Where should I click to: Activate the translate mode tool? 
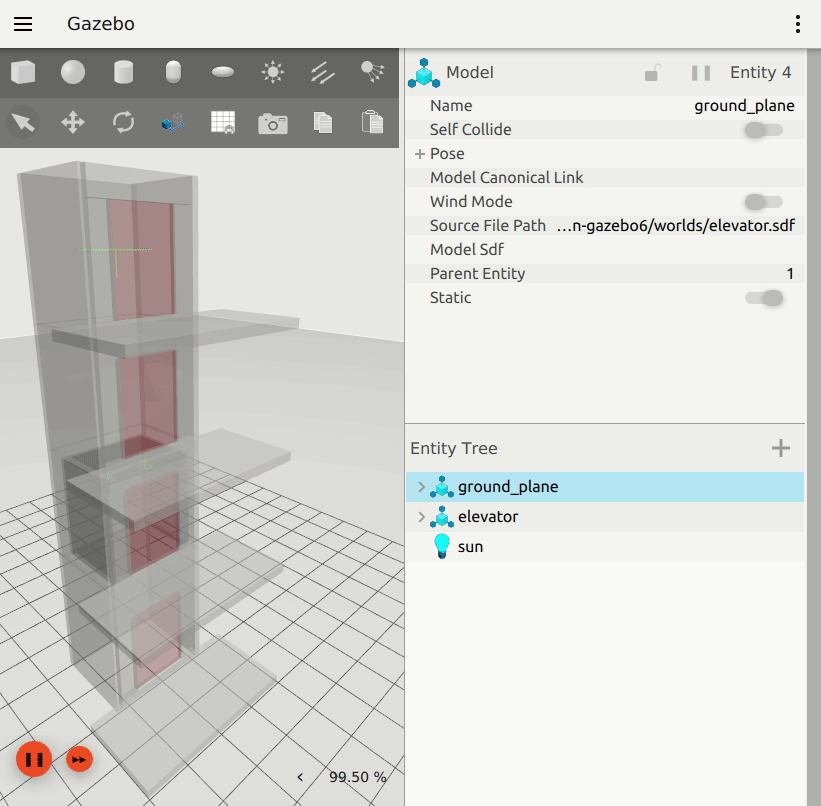pyautogui.click(x=73, y=123)
